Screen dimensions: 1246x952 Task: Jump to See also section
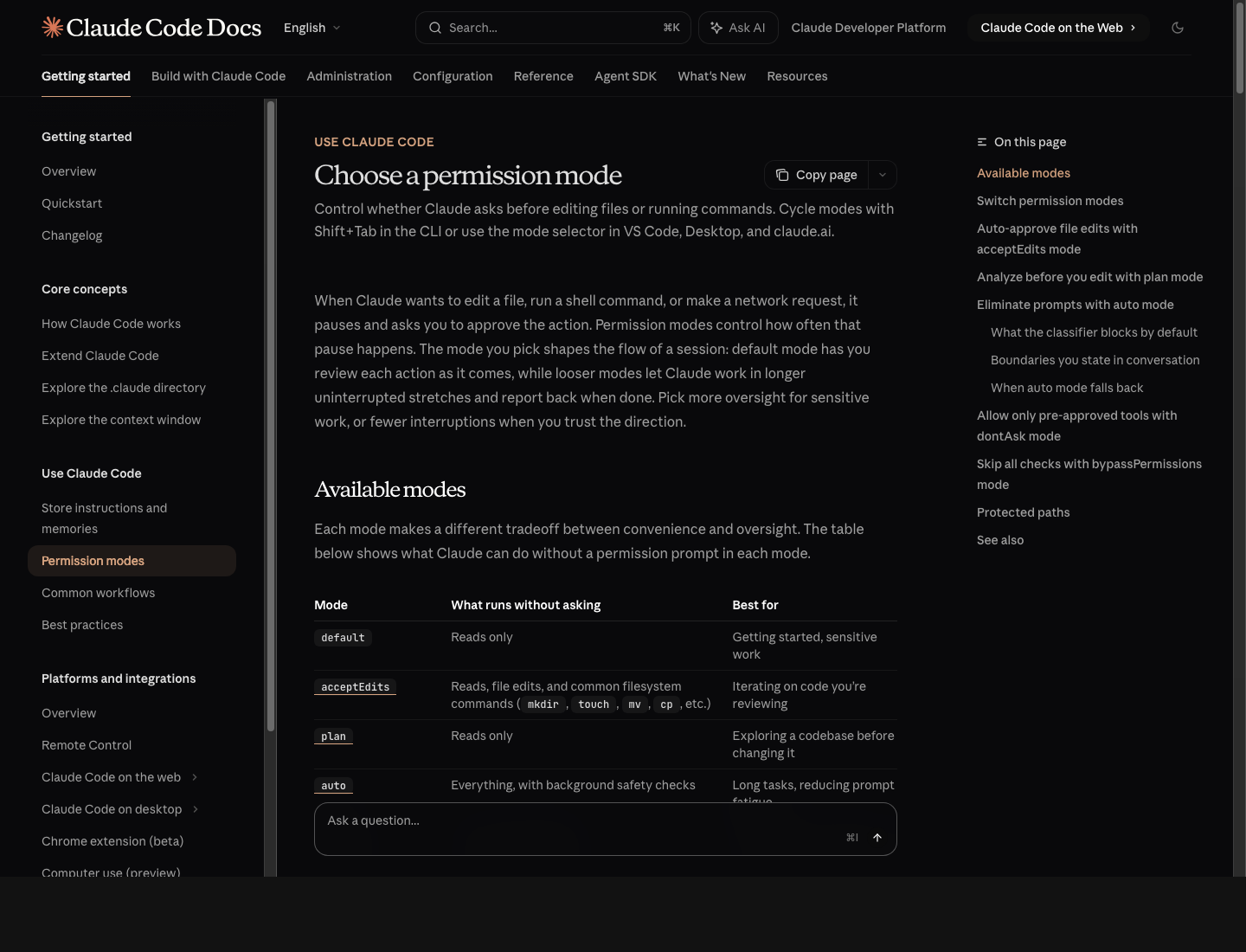click(1000, 540)
